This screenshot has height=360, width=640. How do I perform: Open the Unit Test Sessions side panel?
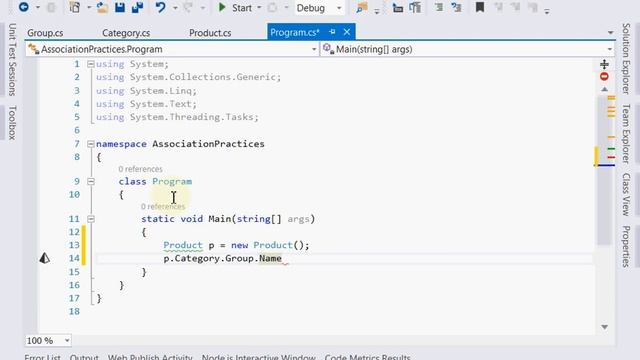click(x=12, y=59)
